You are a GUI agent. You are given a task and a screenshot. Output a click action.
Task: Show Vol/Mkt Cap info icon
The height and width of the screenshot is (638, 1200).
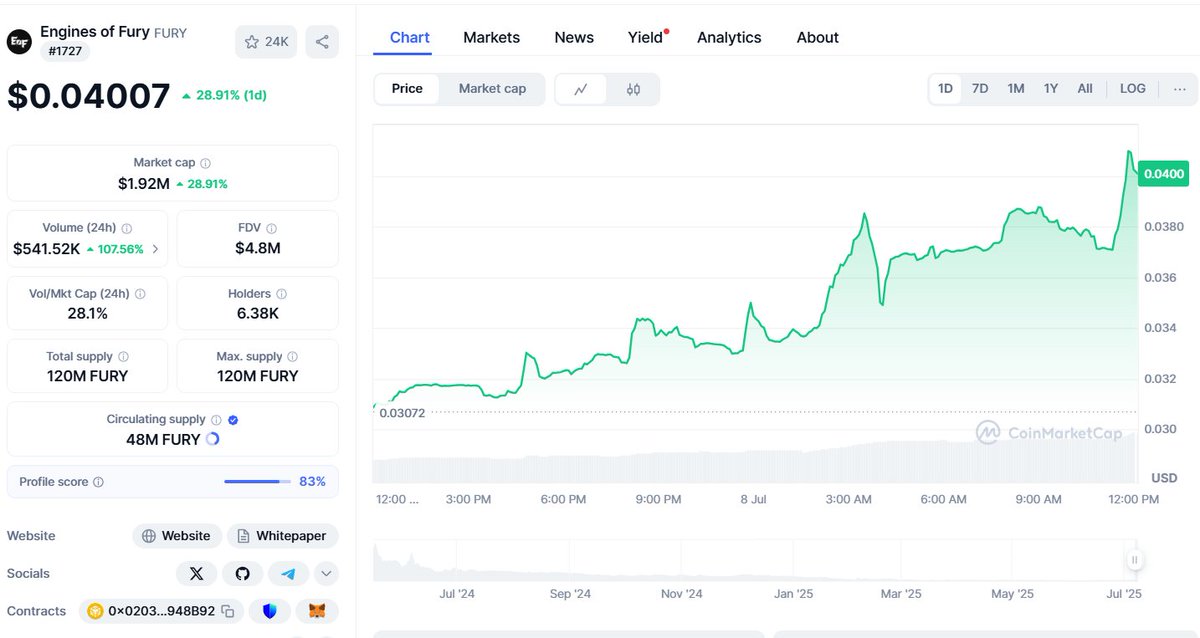[140, 294]
